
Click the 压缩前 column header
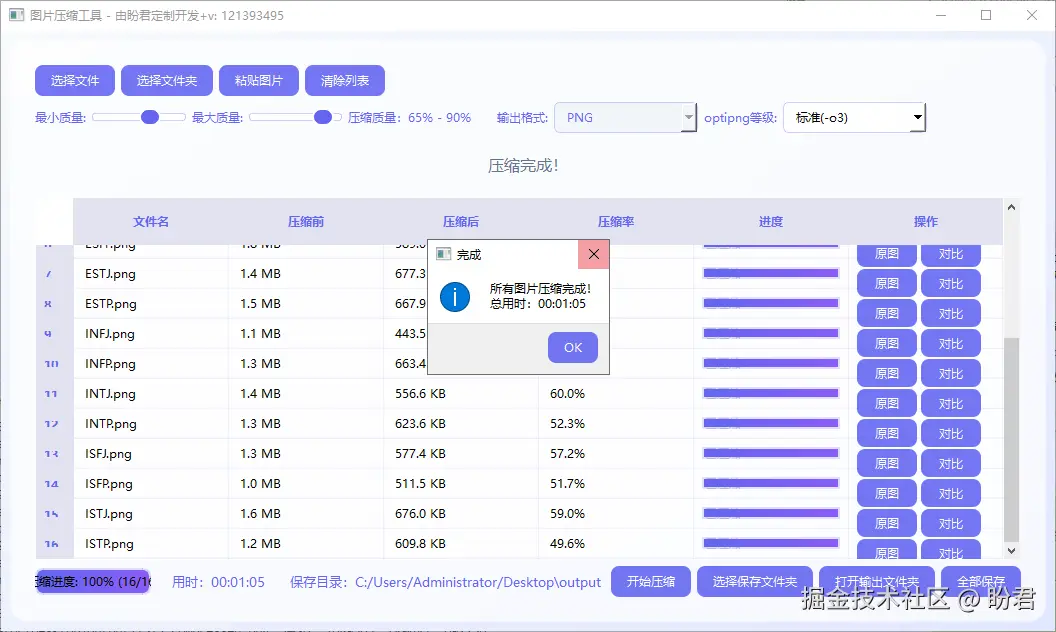tap(306, 222)
